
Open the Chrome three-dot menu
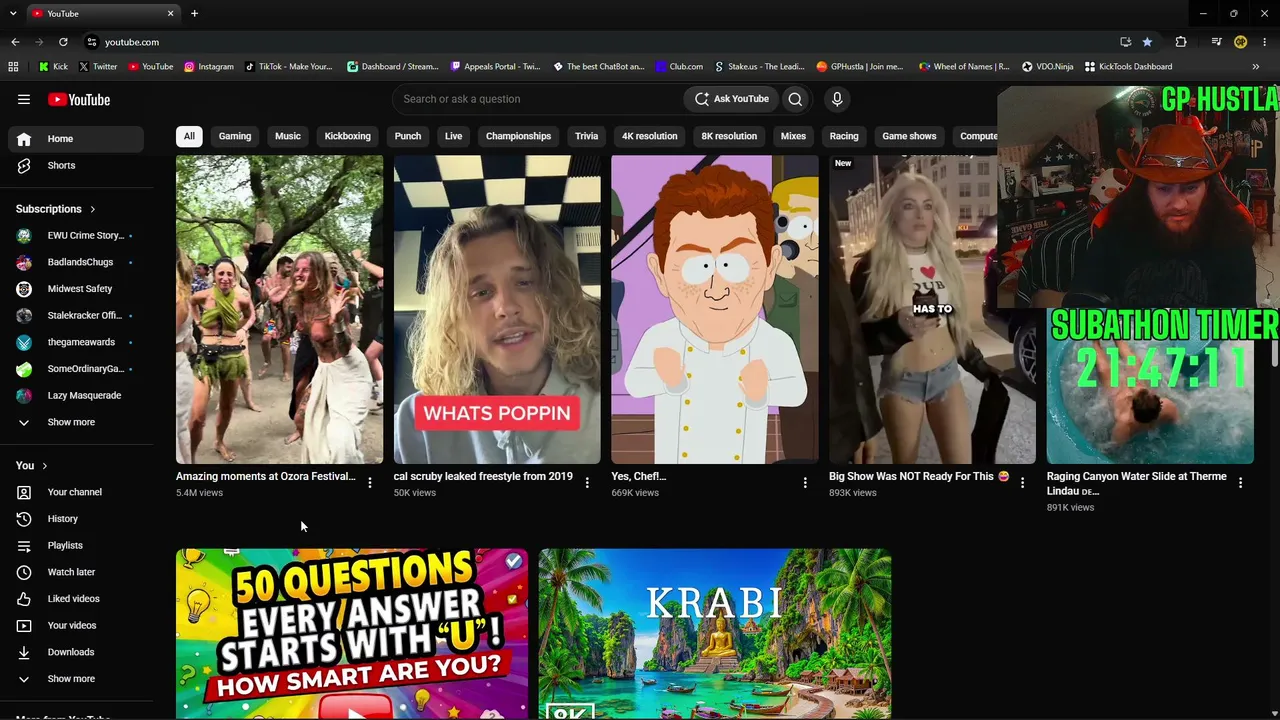1264,42
